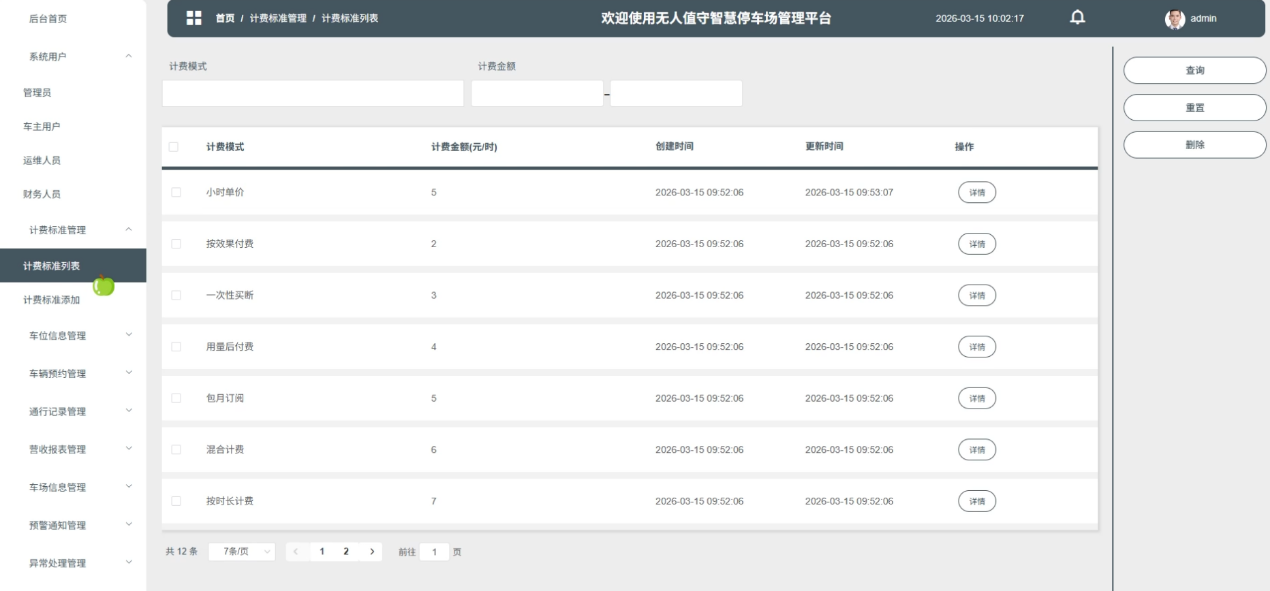Check the 用量后付费 row checkbox
This screenshot has height=591, width=1270.
pos(176,347)
